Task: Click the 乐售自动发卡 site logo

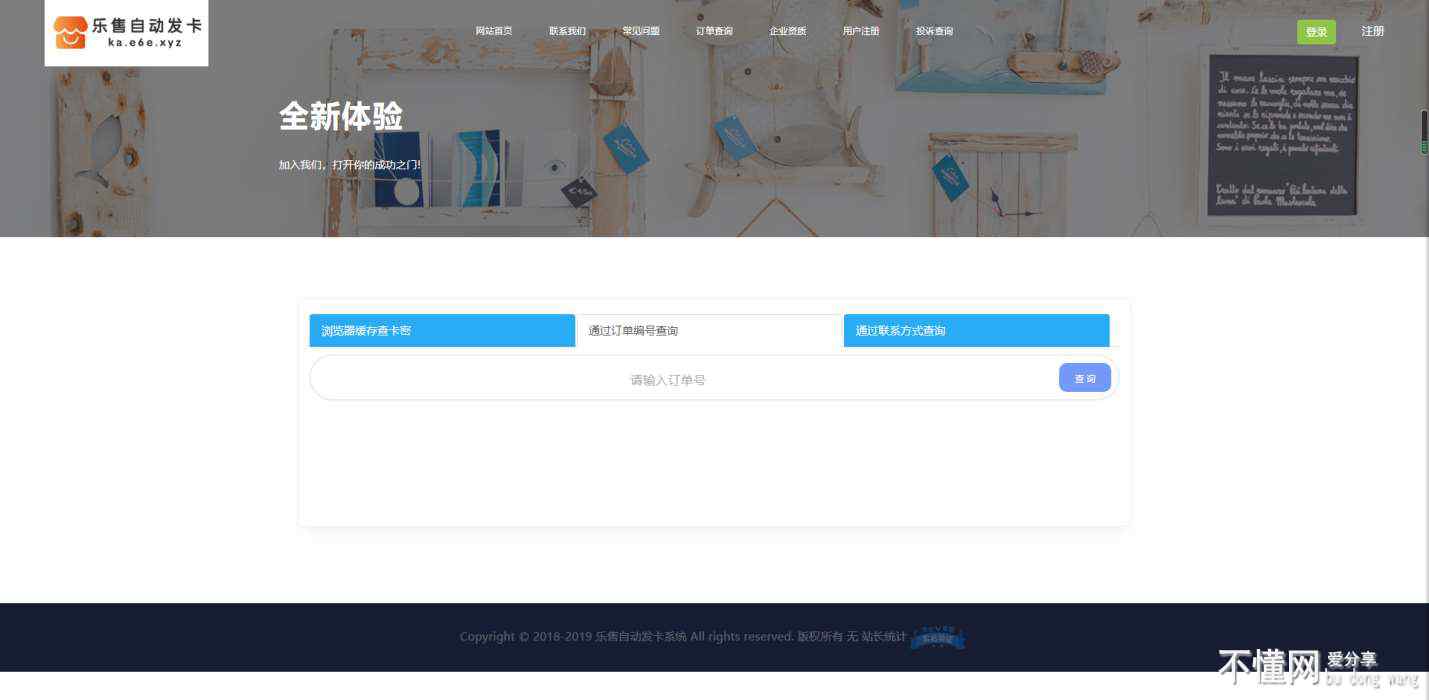Action: coord(126,32)
